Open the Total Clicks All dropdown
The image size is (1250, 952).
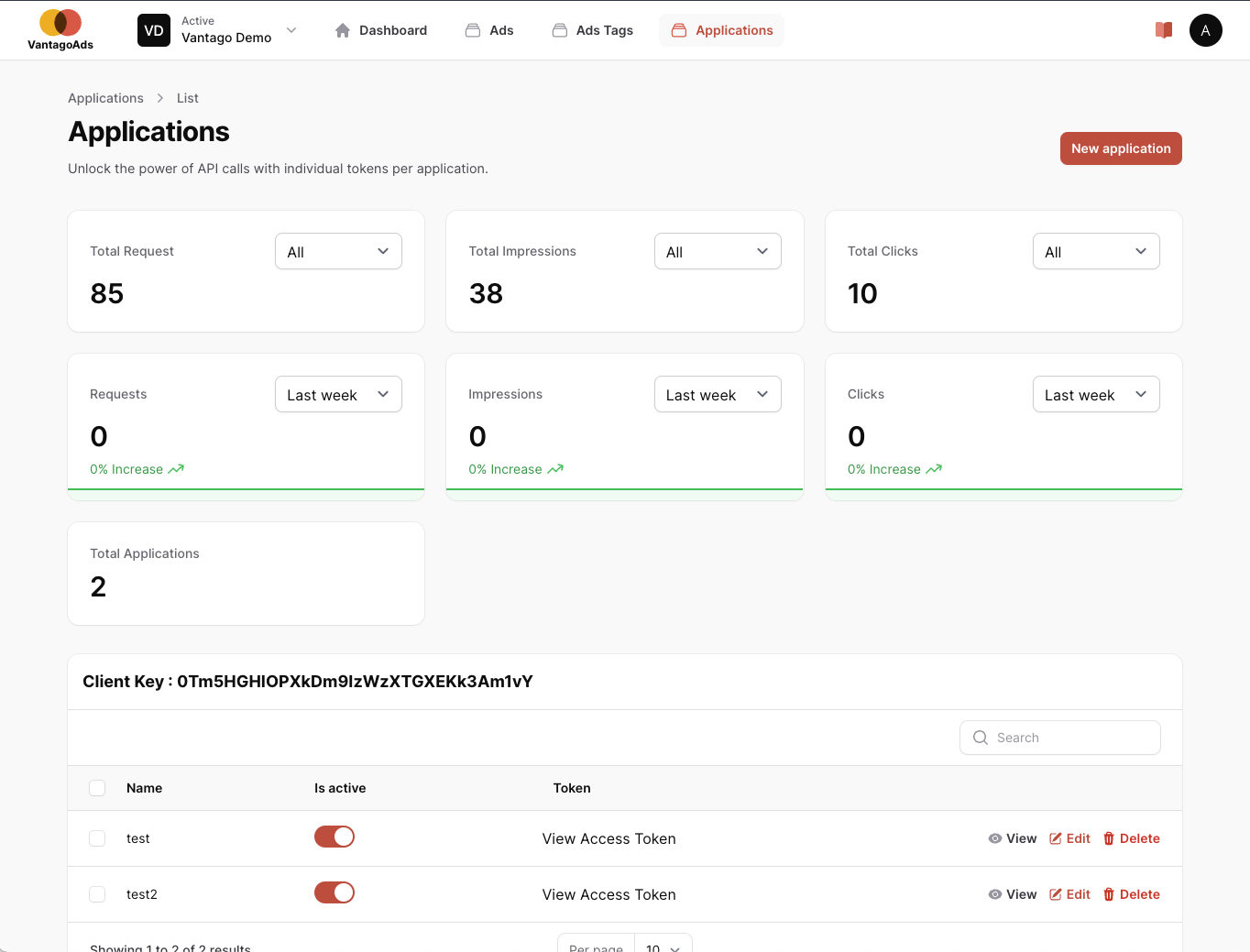tap(1096, 251)
